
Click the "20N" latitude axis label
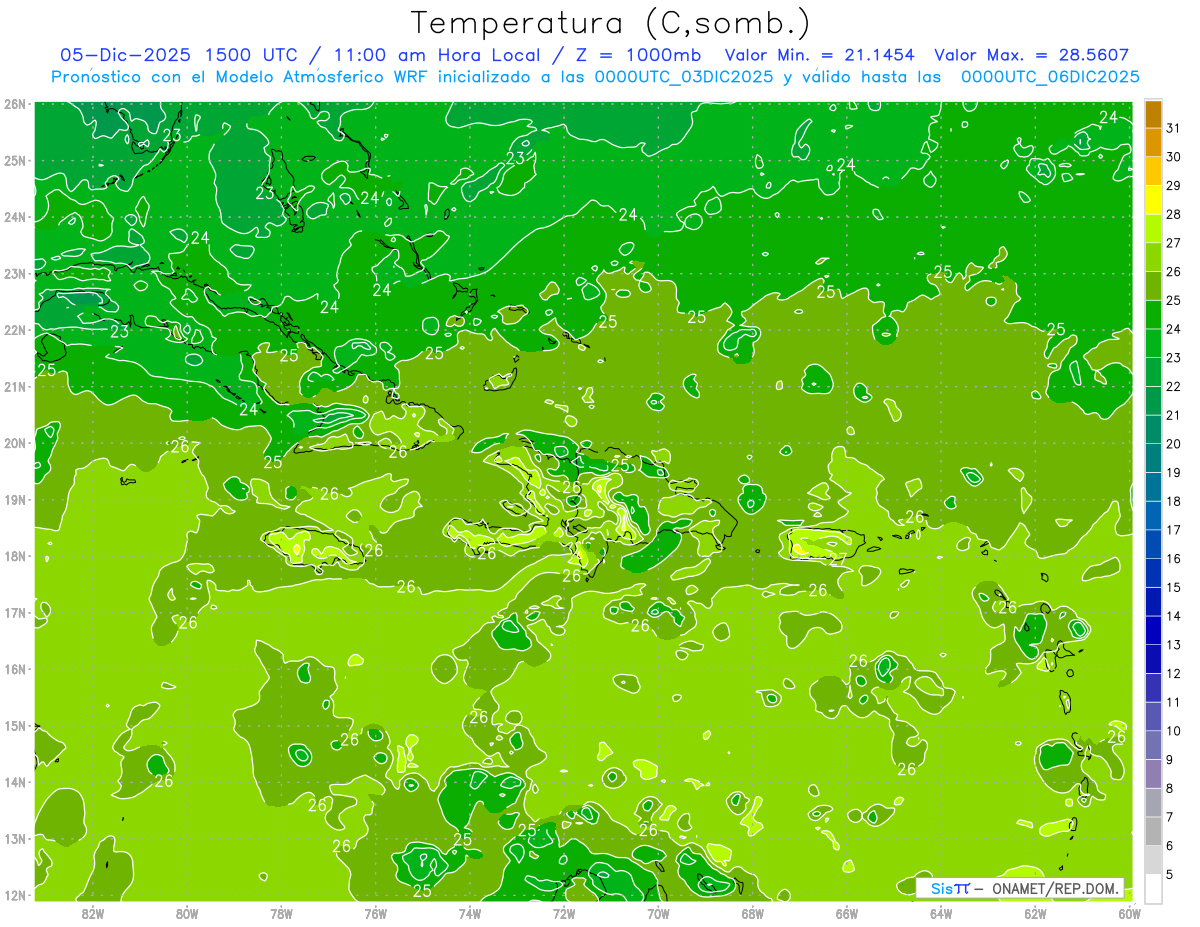(15, 443)
